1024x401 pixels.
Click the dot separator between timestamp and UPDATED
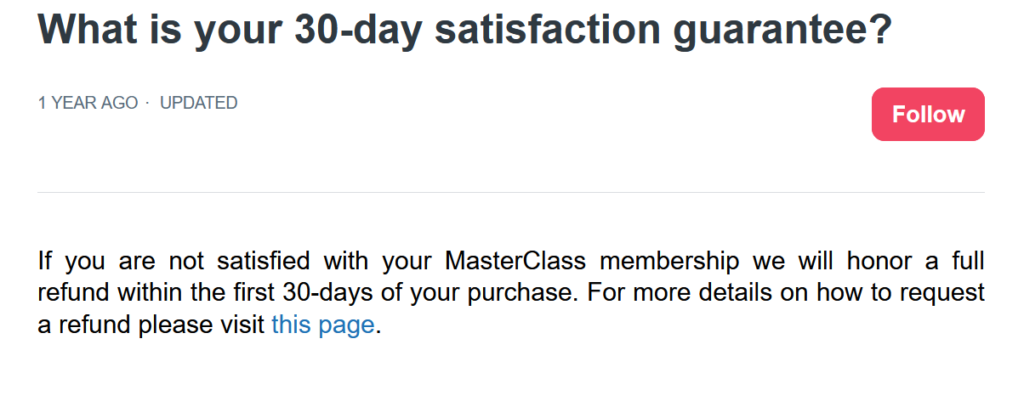pyautogui.click(x=148, y=103)
